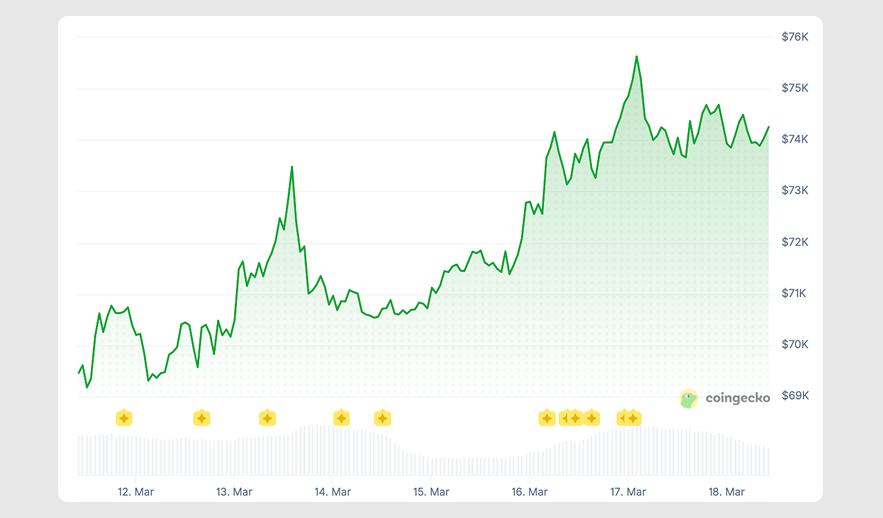Open the event marker just before 13 Mar
Viewport: 883px width, 518px height.
(201, 418)
